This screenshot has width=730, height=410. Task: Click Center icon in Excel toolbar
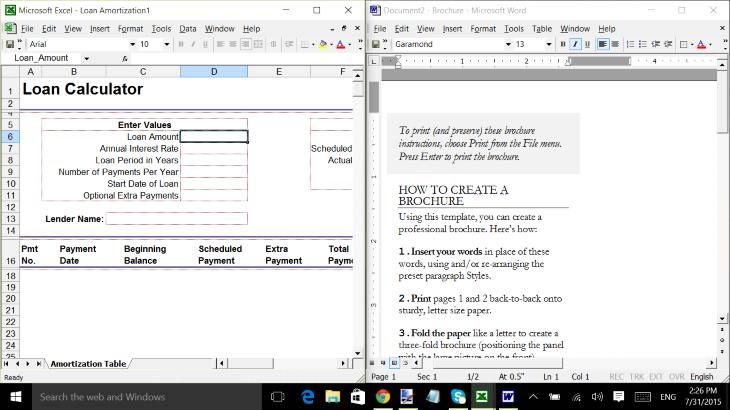click(x=232, y=44)
